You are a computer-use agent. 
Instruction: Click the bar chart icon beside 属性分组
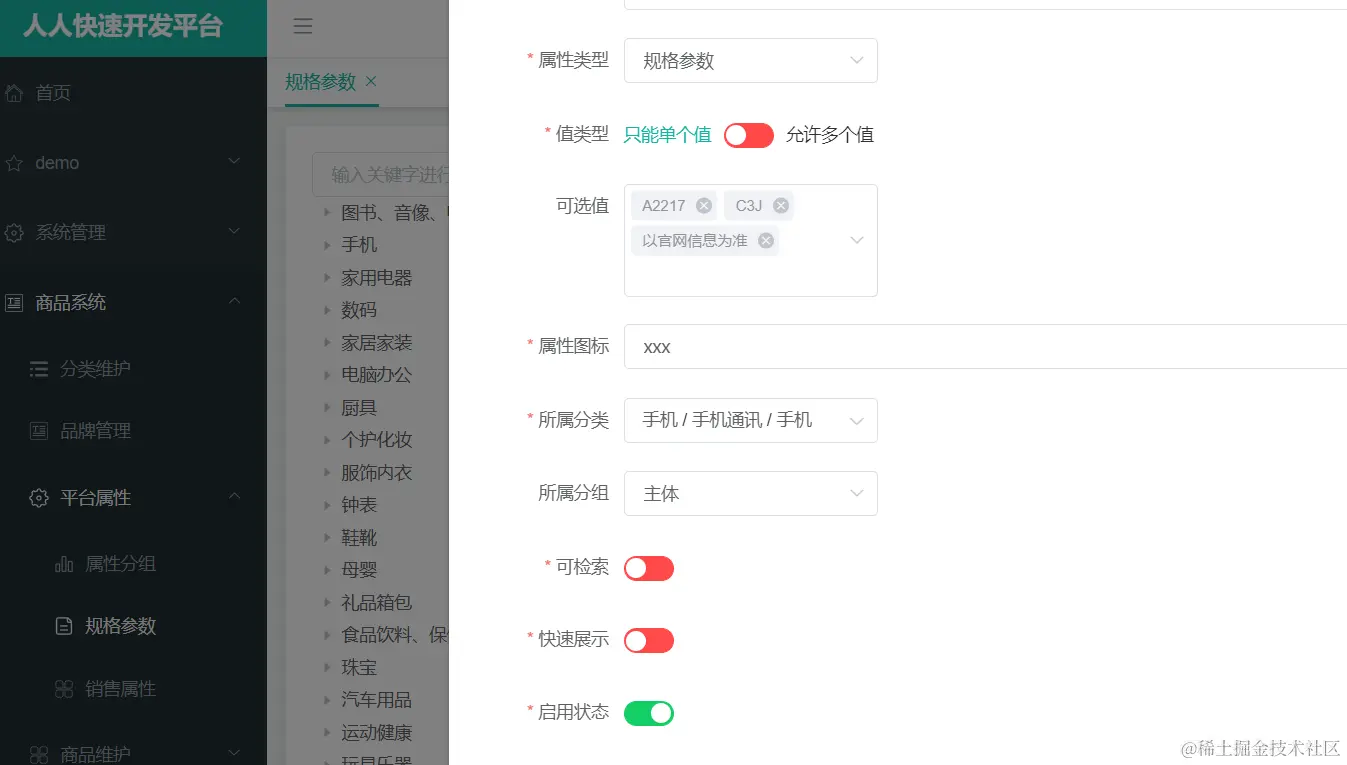(x=64, y=564)
